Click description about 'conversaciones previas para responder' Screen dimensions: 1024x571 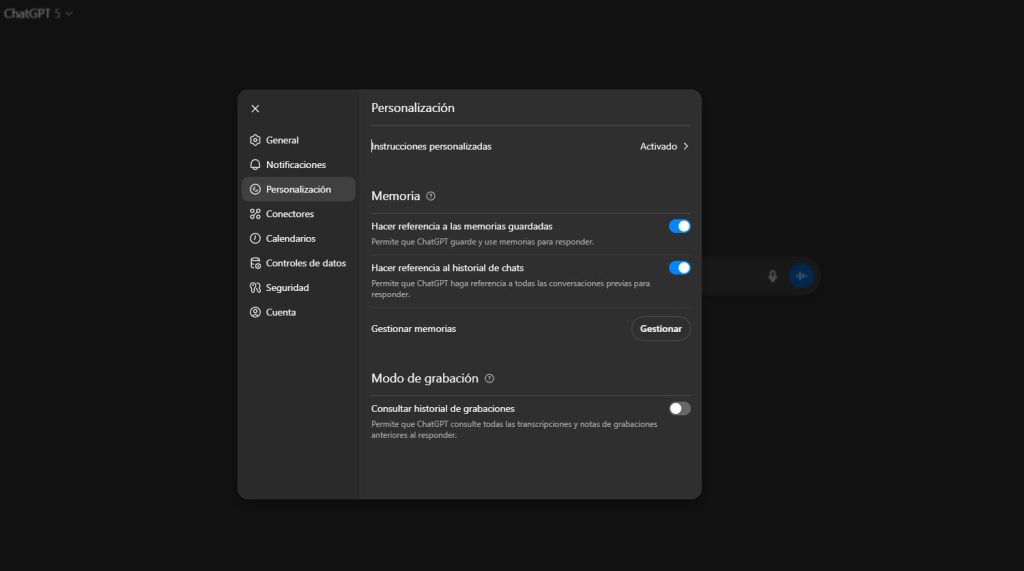point(510,289)
